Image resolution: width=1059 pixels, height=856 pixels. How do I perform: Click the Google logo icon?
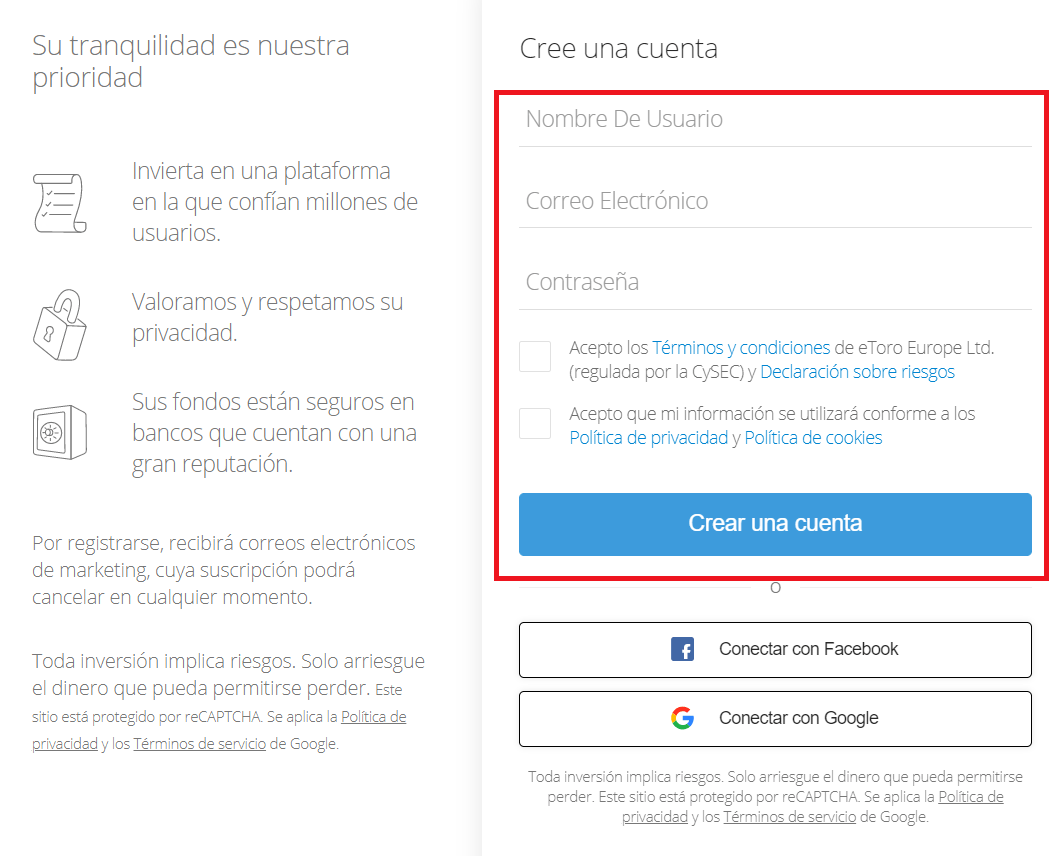point(682,717)
